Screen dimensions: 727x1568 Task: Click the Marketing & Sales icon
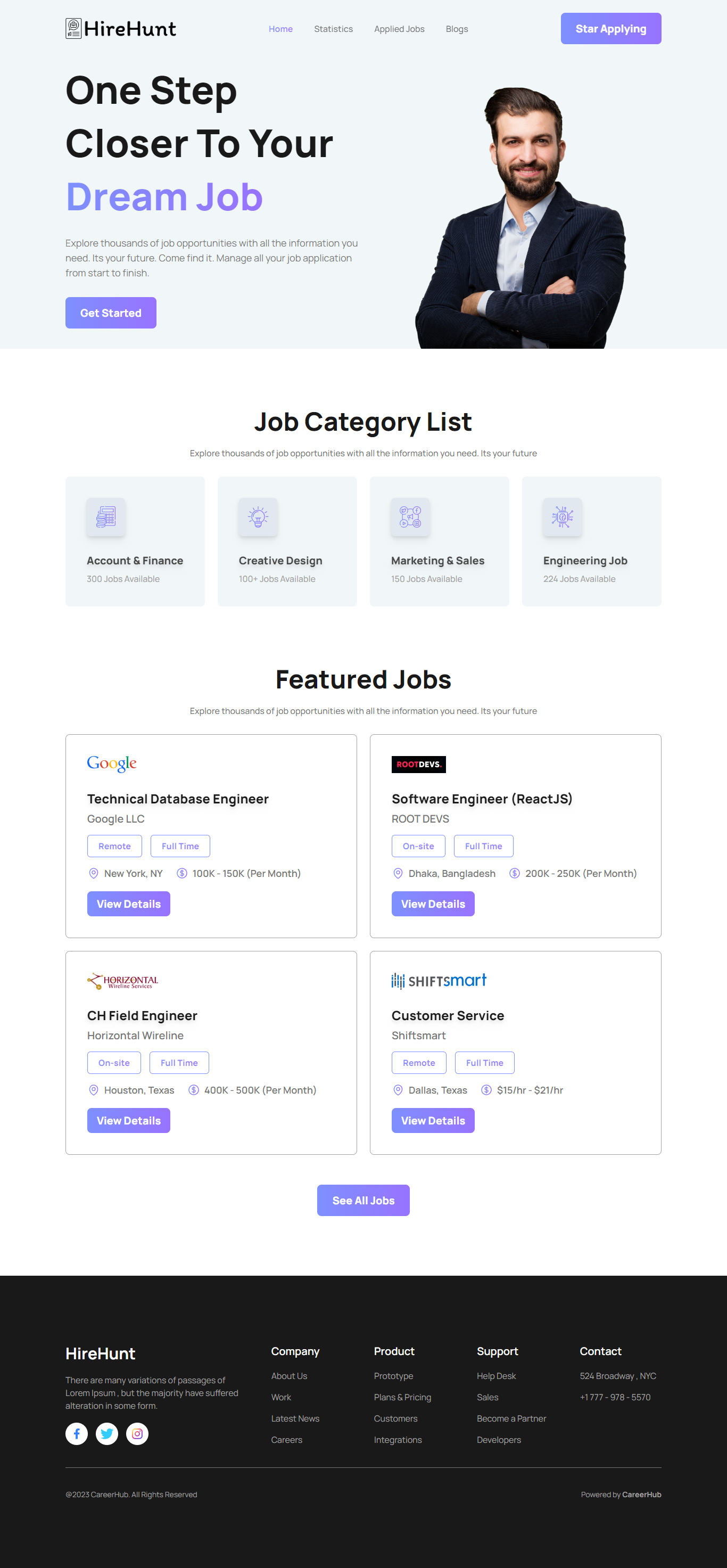point(410,517)
